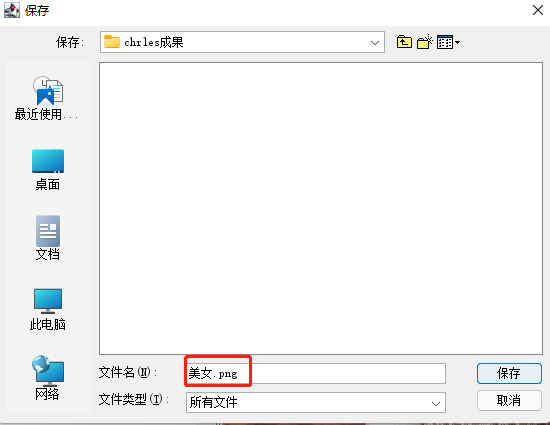Close the 保存 dialog window
The height and width of the screenshot is (425, 550).
[x=537, y=10]
